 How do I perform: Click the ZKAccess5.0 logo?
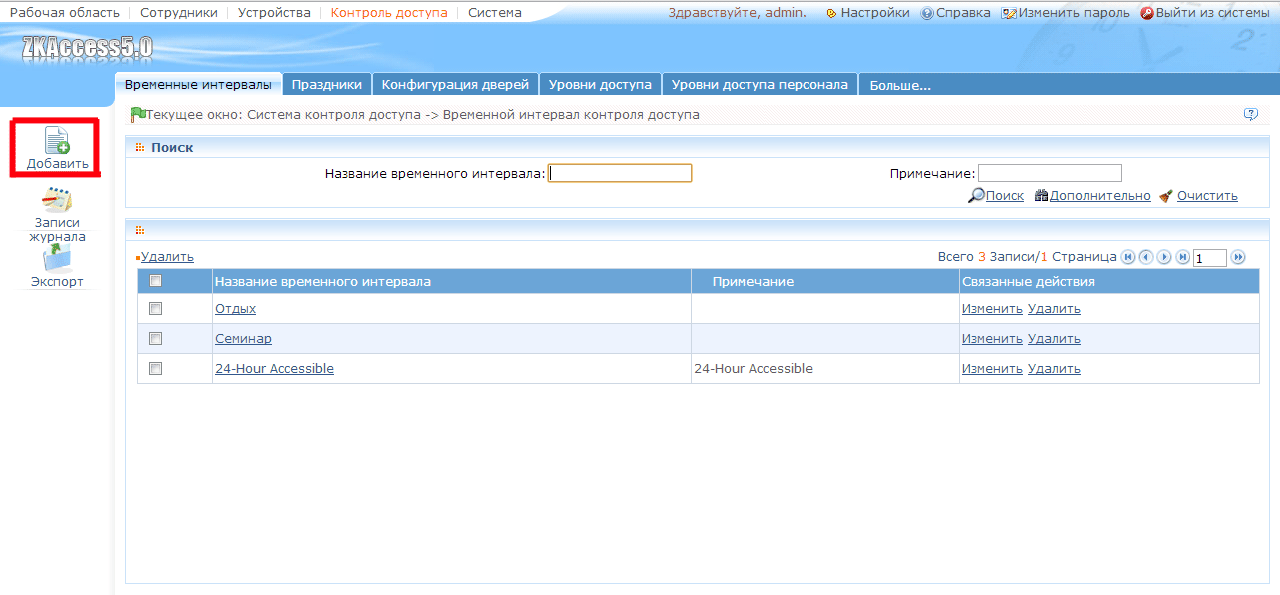point(87,48)
